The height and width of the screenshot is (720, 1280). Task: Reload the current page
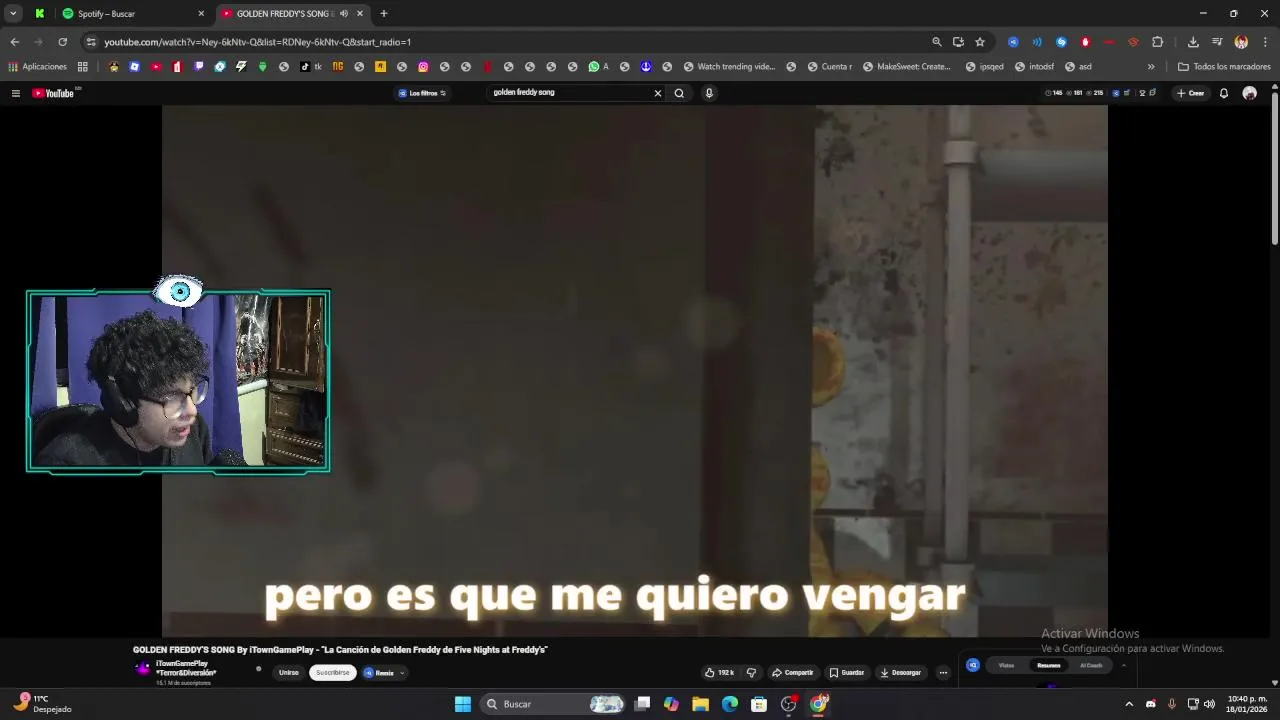62,42
